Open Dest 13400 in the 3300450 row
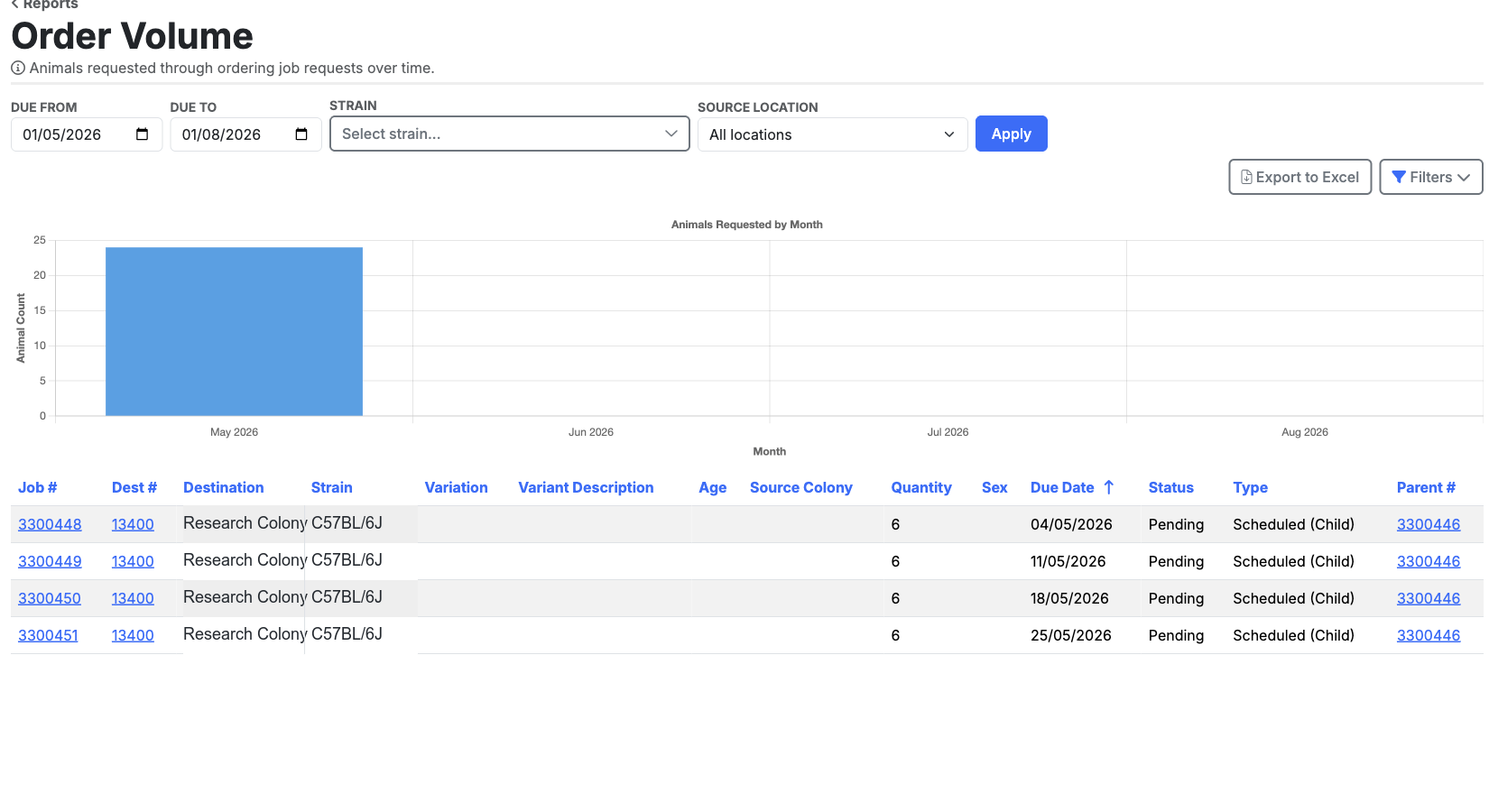 pyautogui.click(x=133, y=598)
